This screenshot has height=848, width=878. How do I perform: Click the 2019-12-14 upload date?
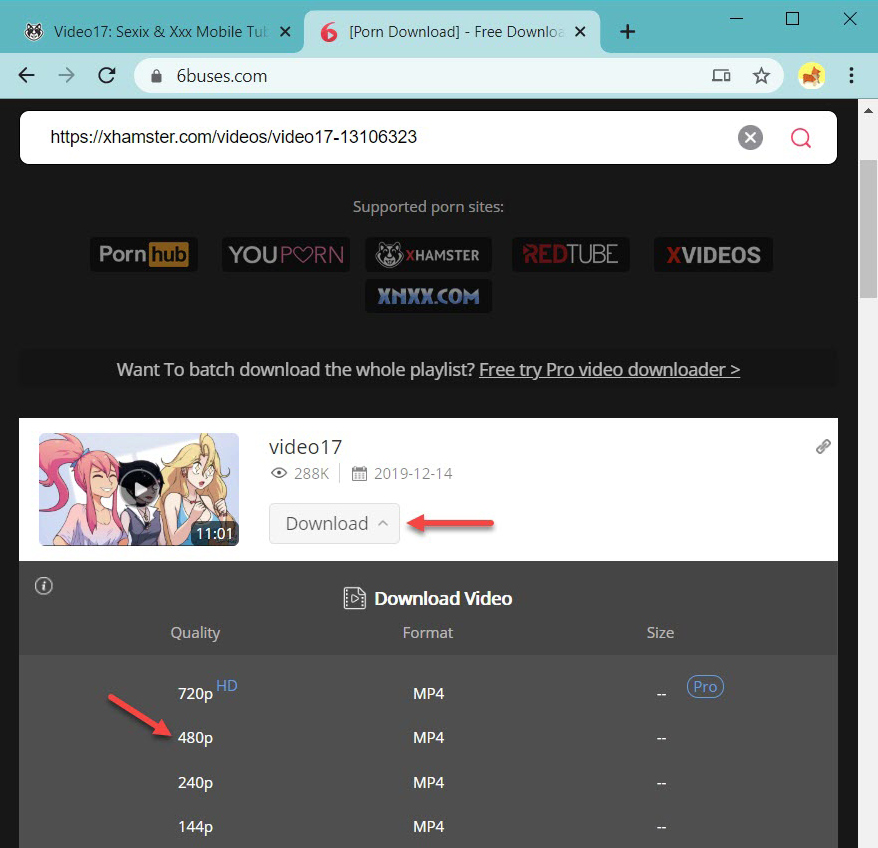pos(413,474)
